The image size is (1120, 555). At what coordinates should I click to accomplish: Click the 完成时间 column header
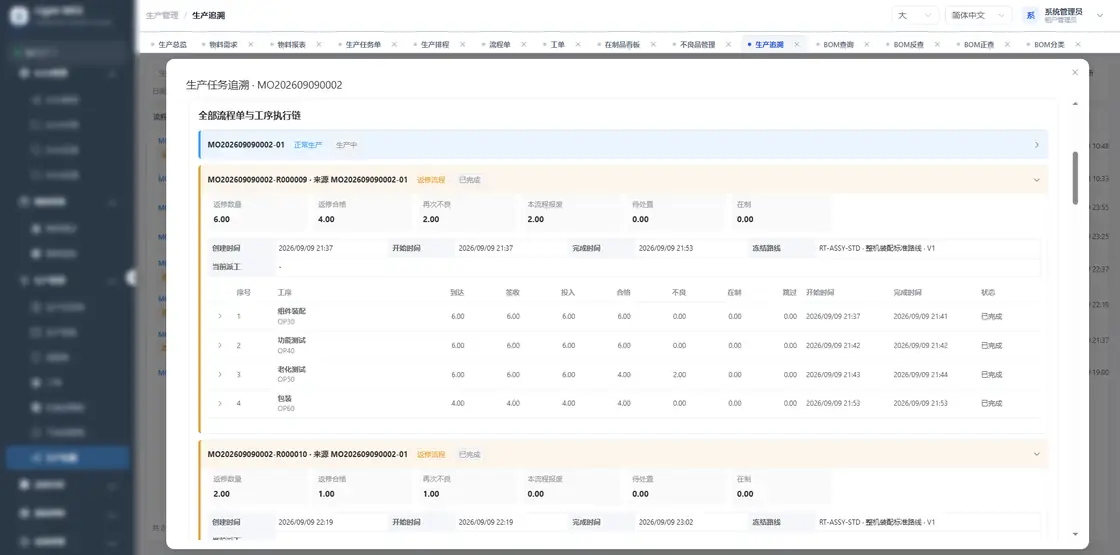point(907,293)
